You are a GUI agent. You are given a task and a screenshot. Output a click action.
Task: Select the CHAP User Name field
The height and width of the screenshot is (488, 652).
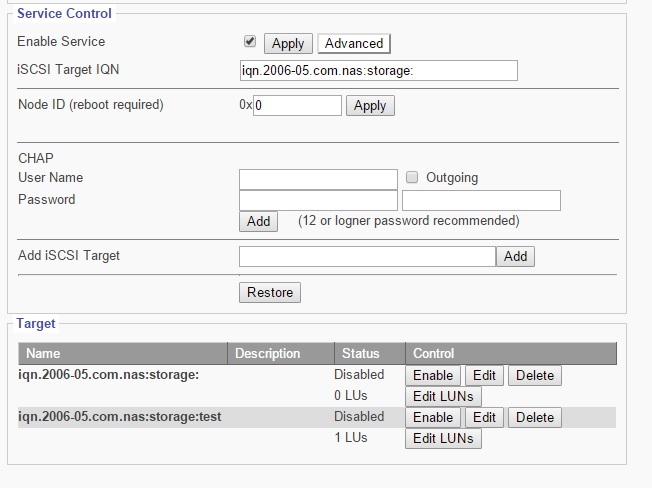click(318, 179)
